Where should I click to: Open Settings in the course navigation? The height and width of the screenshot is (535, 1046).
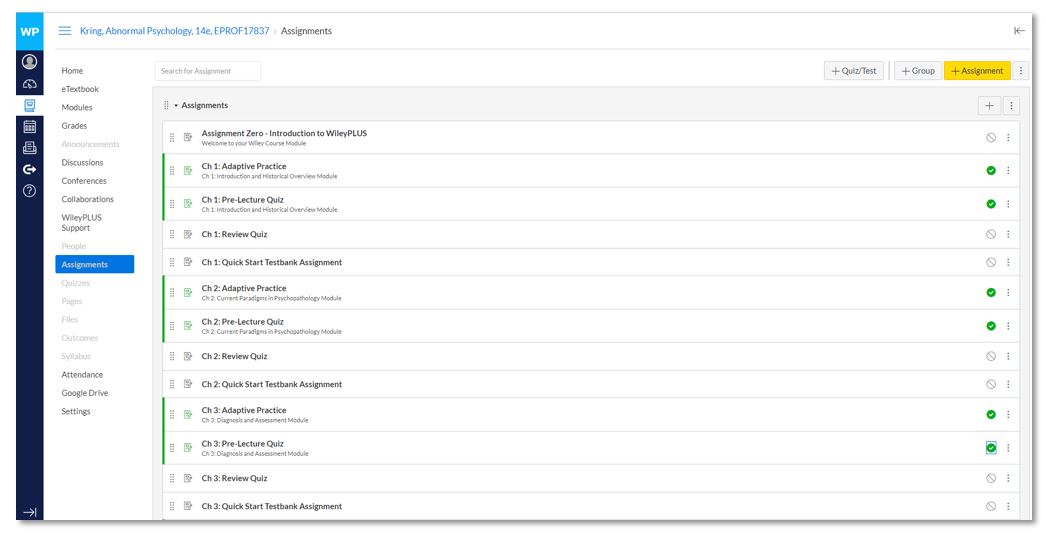[76, 412]
